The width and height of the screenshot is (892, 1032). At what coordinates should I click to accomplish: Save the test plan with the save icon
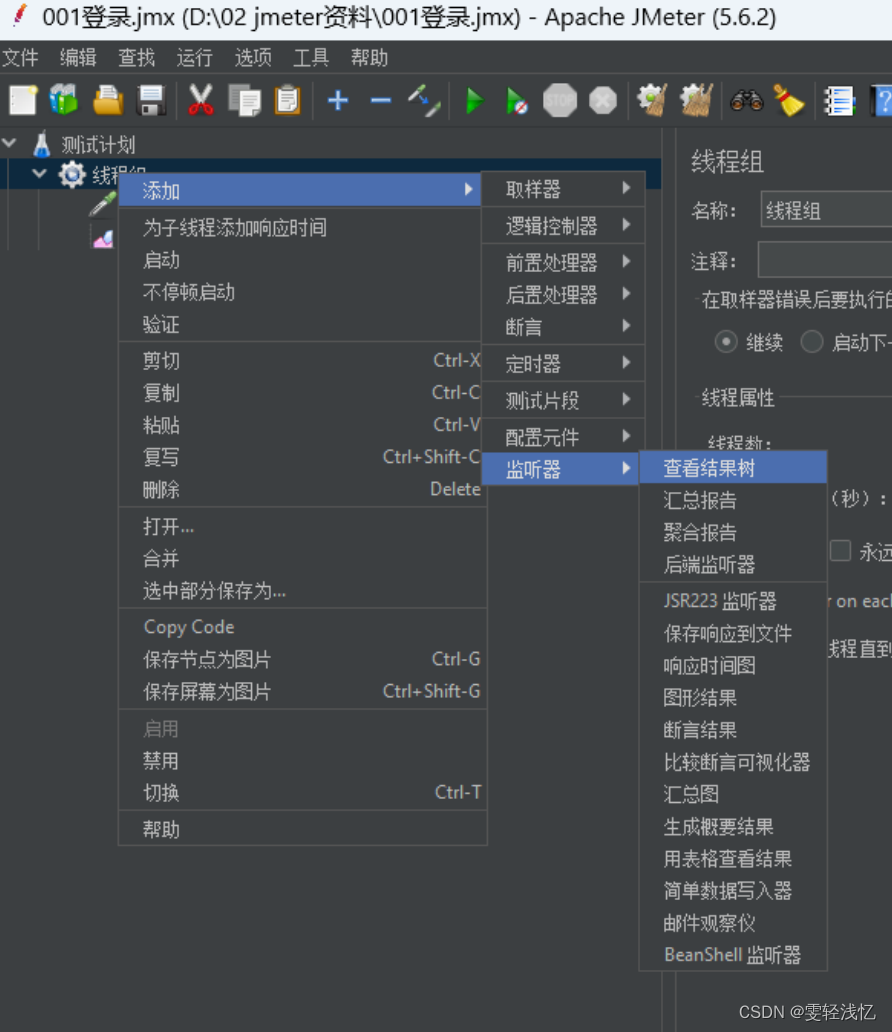[x=152, y=100]
